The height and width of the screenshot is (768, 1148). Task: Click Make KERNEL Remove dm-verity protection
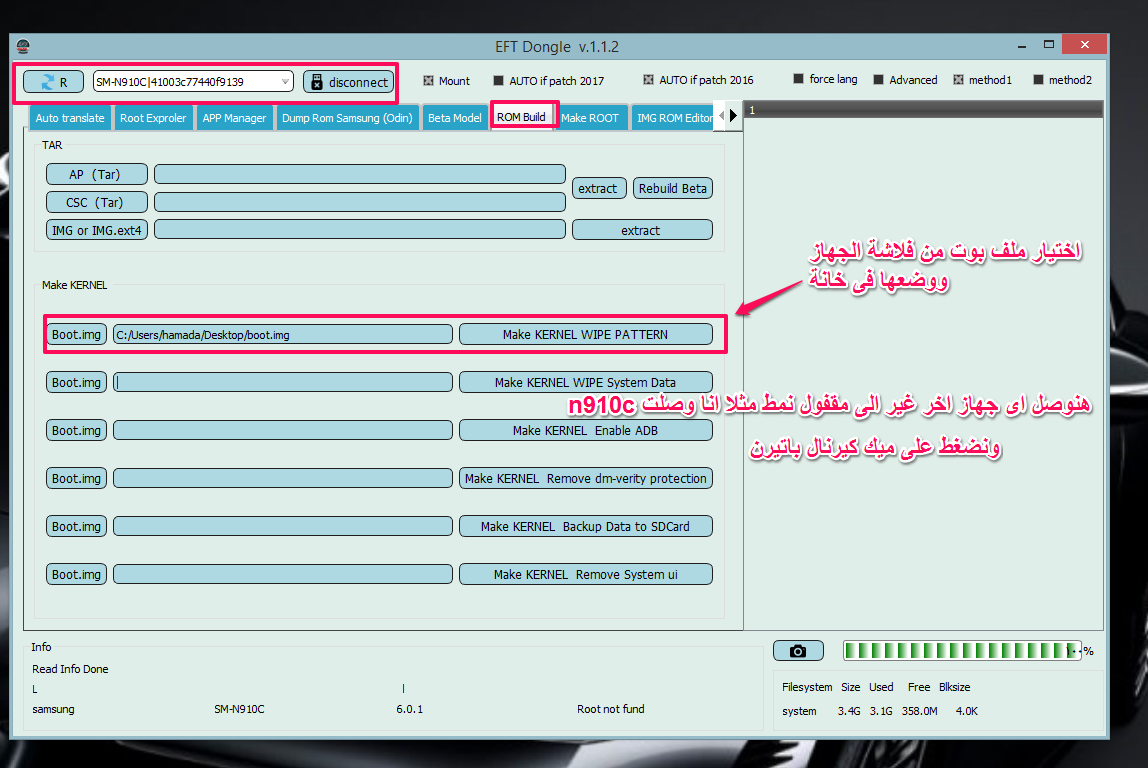[586, 478]
